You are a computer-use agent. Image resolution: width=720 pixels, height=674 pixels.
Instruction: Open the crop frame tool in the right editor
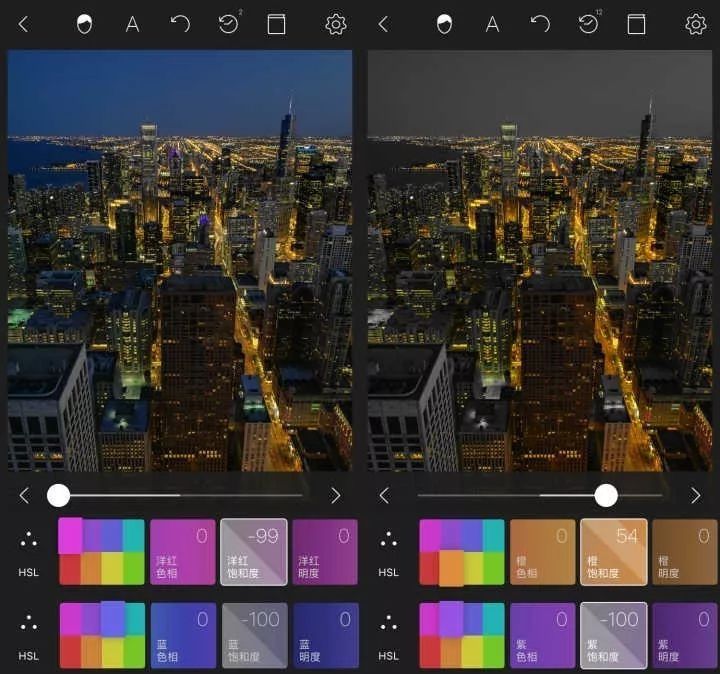point(636,24)
